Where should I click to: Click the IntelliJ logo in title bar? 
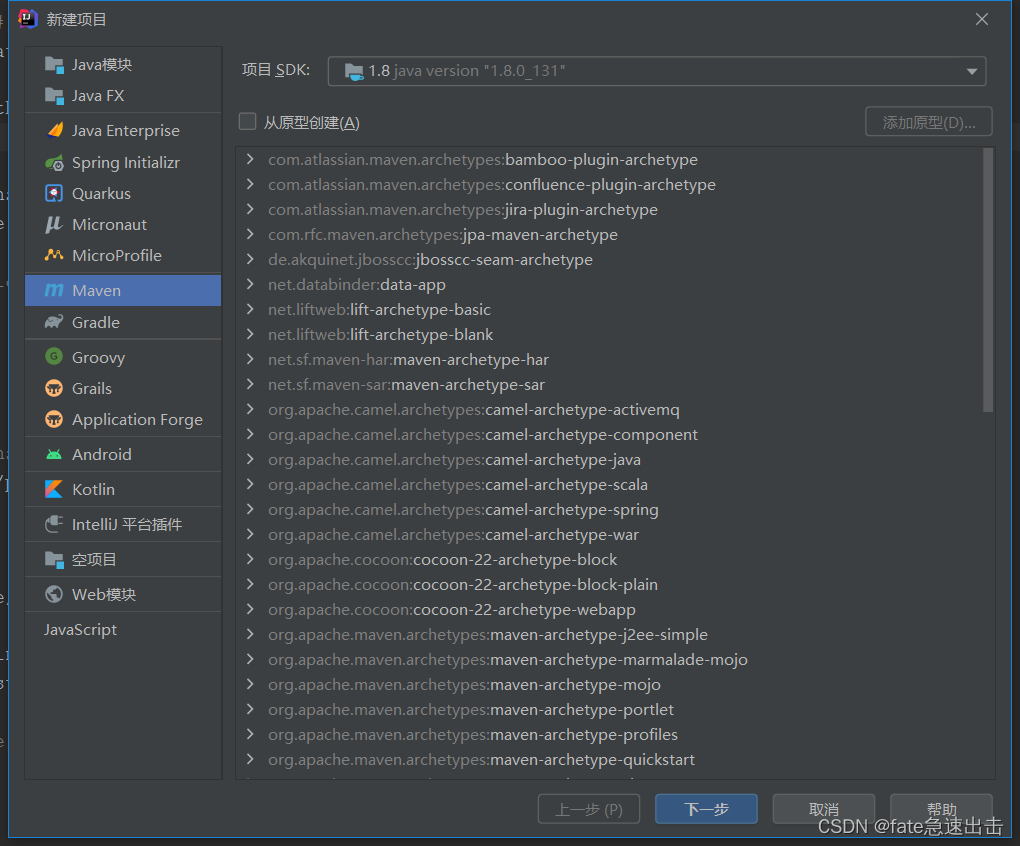[28, 19]
